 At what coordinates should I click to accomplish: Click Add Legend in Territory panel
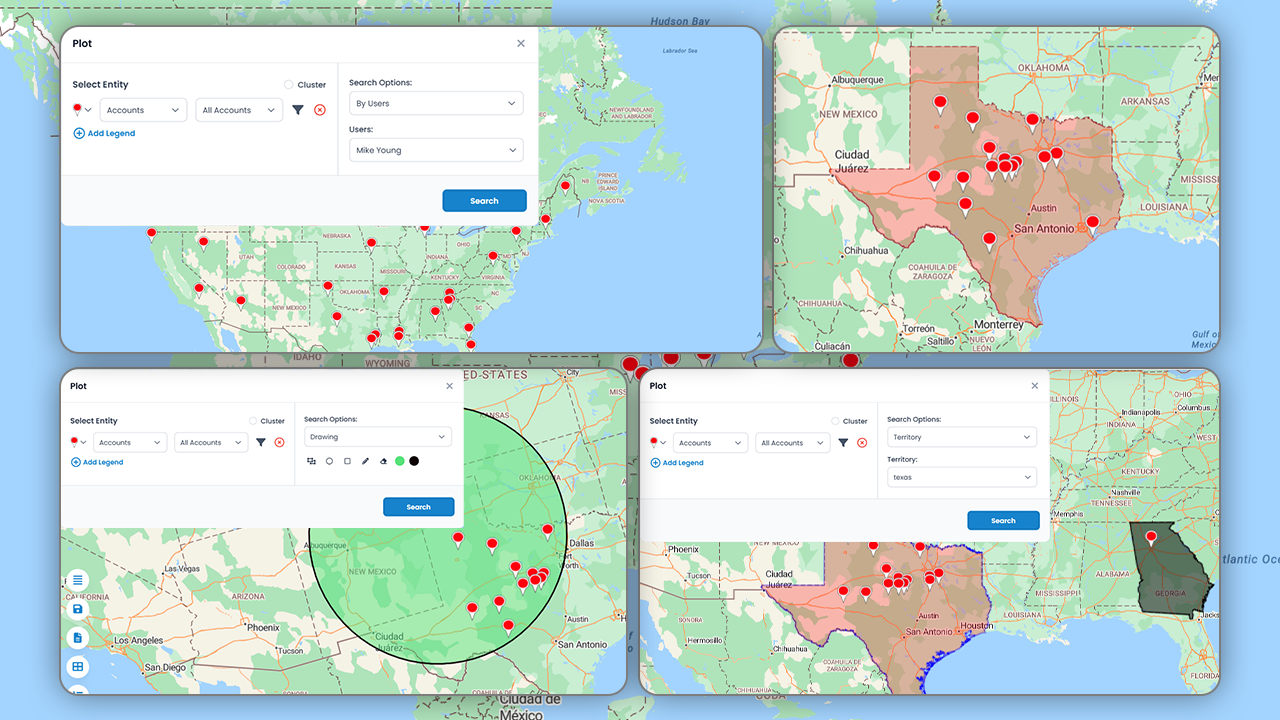(x=677, y=463)
